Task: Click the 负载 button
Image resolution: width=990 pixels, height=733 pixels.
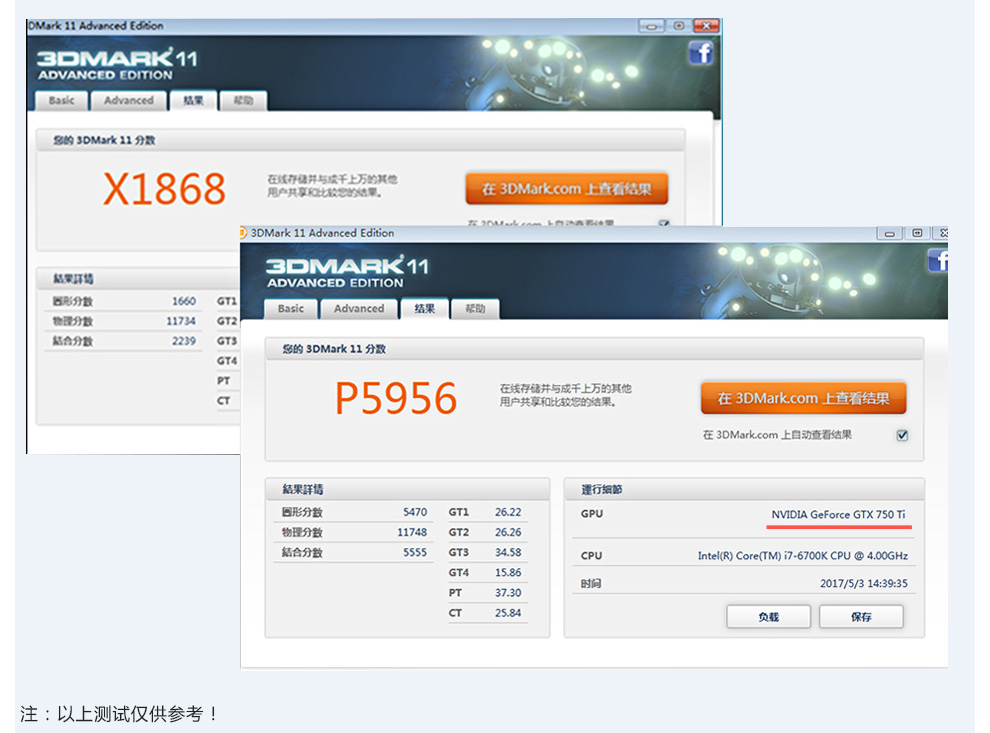Action: (768, 617)
